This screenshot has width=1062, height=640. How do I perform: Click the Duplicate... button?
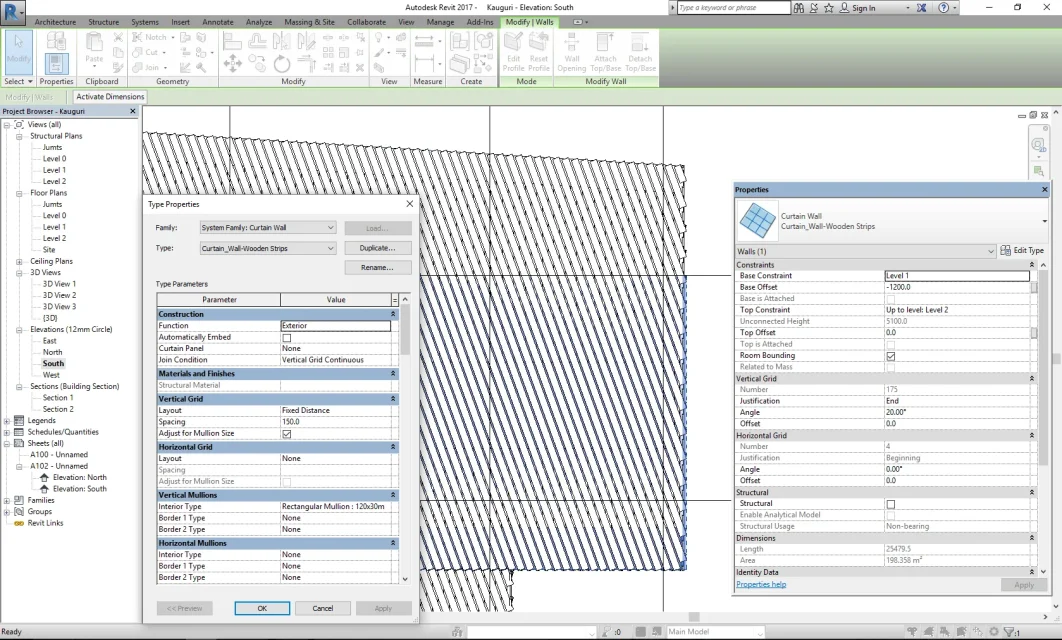click(377, 248)
